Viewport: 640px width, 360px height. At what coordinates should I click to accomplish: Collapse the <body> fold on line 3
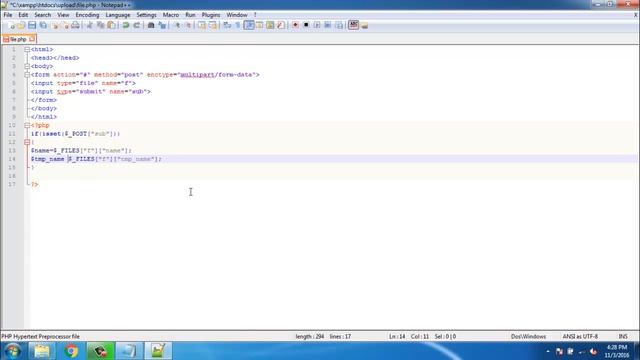[27, 66]
